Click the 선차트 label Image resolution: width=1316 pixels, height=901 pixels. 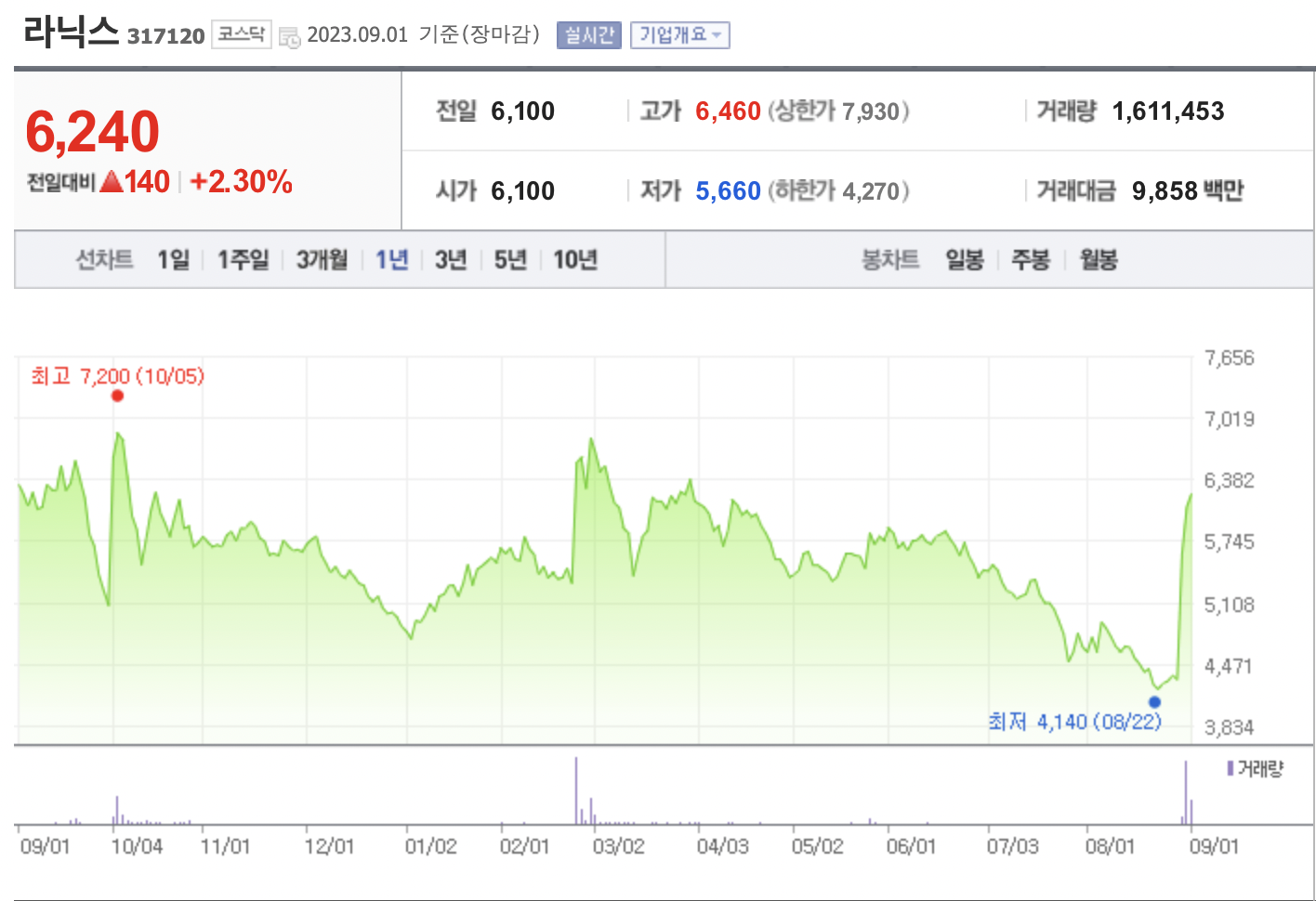104,259
